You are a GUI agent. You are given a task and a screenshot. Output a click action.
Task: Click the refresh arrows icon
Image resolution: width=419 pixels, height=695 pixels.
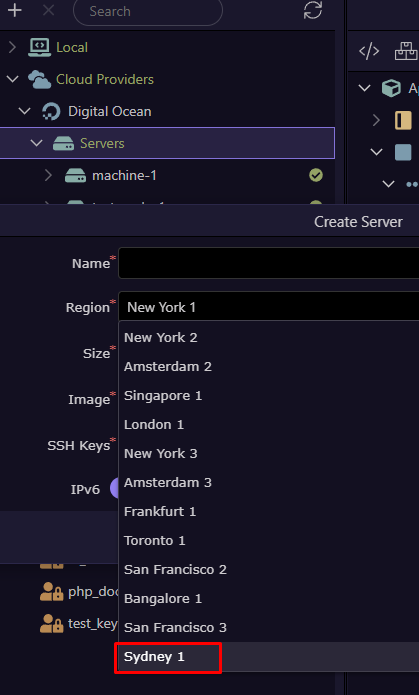[313, 11]
